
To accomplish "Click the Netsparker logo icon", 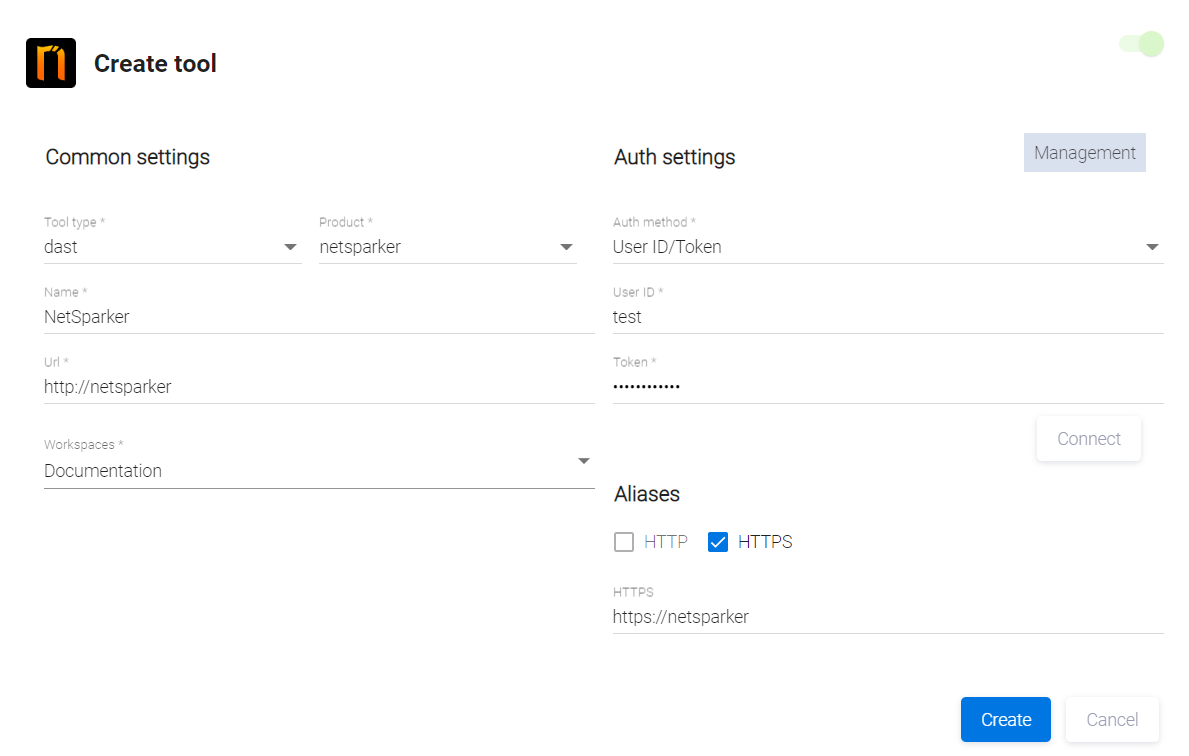I will 51,63.
